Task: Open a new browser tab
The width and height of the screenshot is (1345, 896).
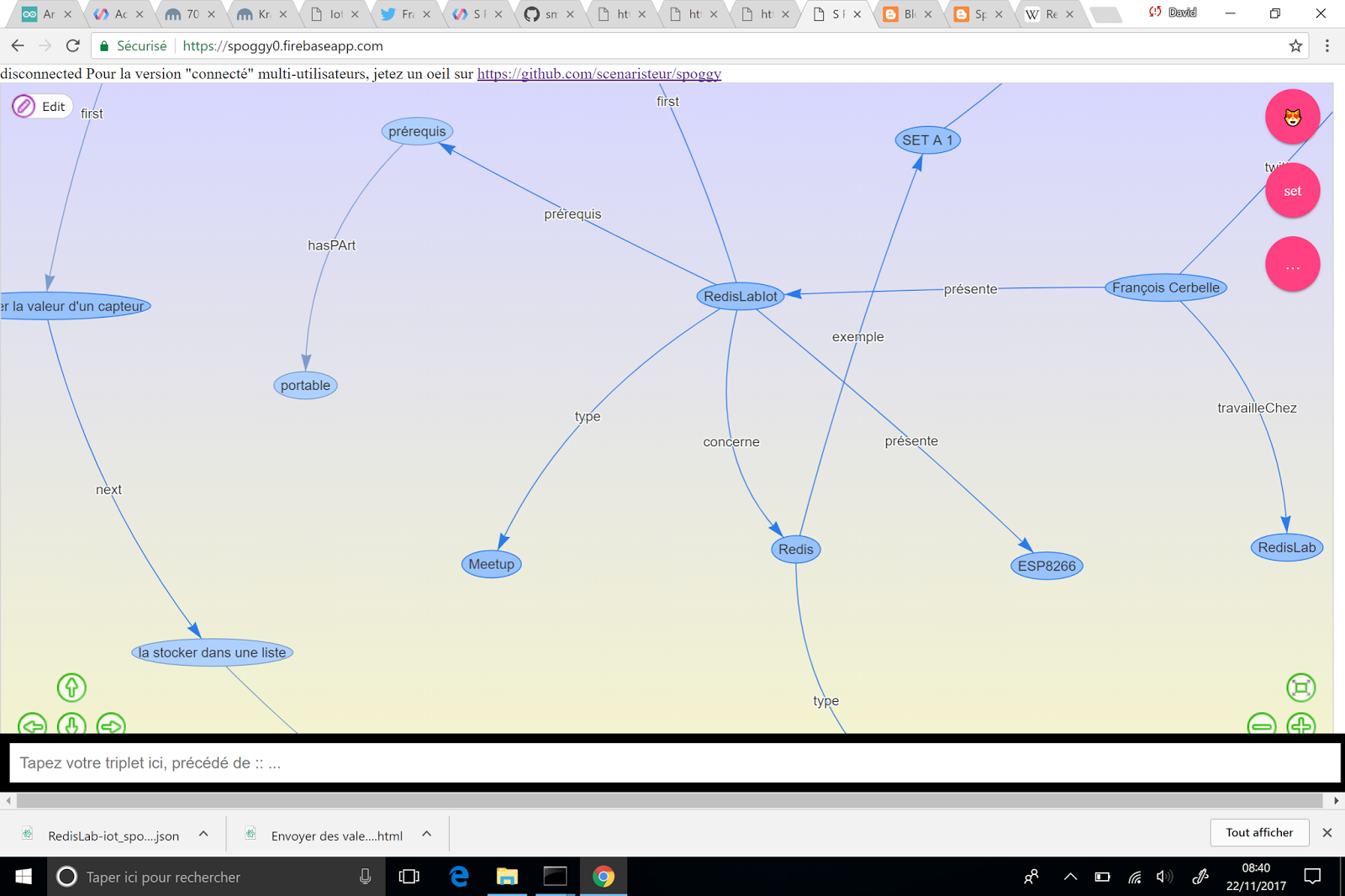Action: point(1105,14)
